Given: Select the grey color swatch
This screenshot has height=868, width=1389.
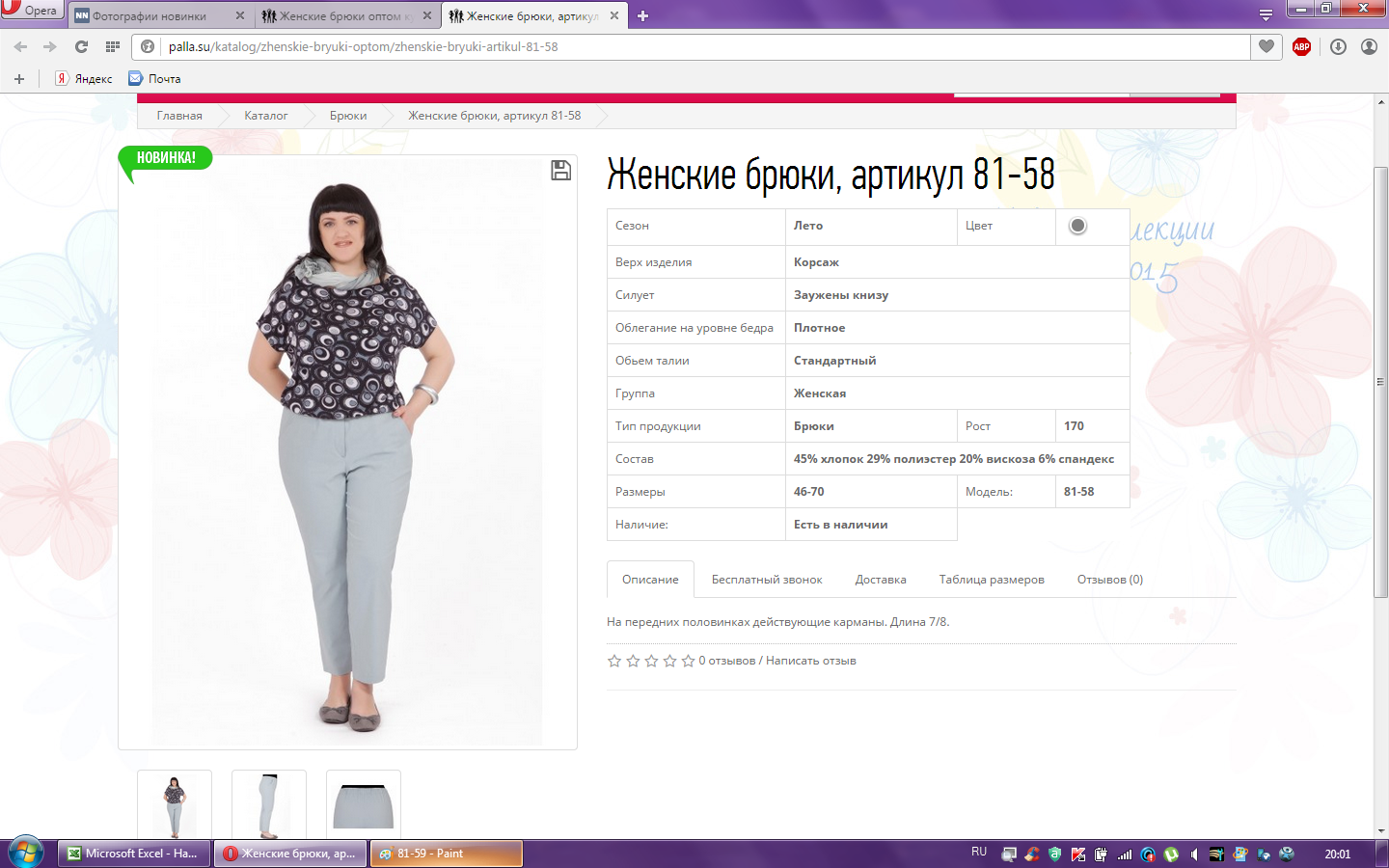Looking at the screenshot, I should pos(1078,226).
